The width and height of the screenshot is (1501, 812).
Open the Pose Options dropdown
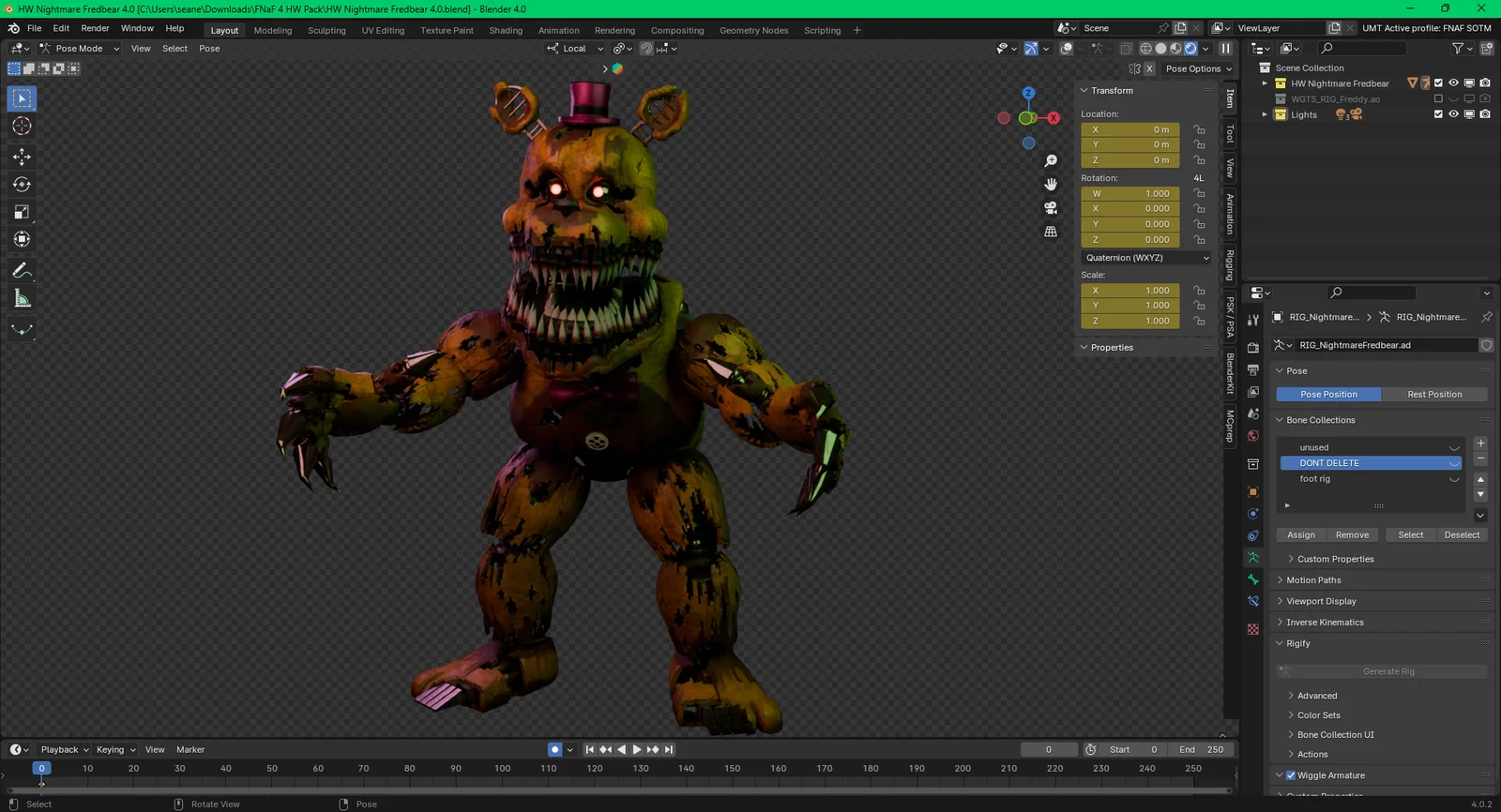click(x=1199, y=68)
